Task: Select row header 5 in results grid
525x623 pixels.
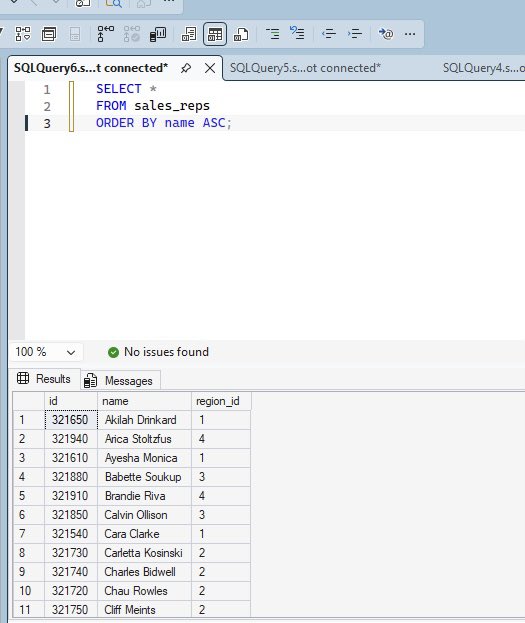Action: coord(29,496)
